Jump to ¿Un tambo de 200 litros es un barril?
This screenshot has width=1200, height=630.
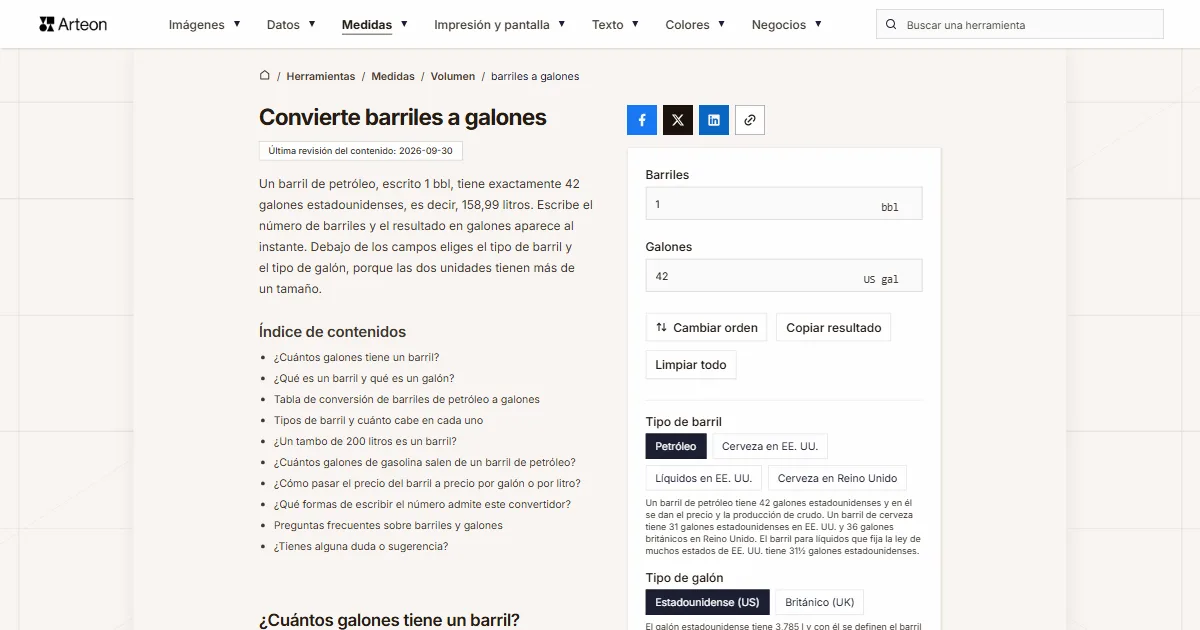(365, 441)
